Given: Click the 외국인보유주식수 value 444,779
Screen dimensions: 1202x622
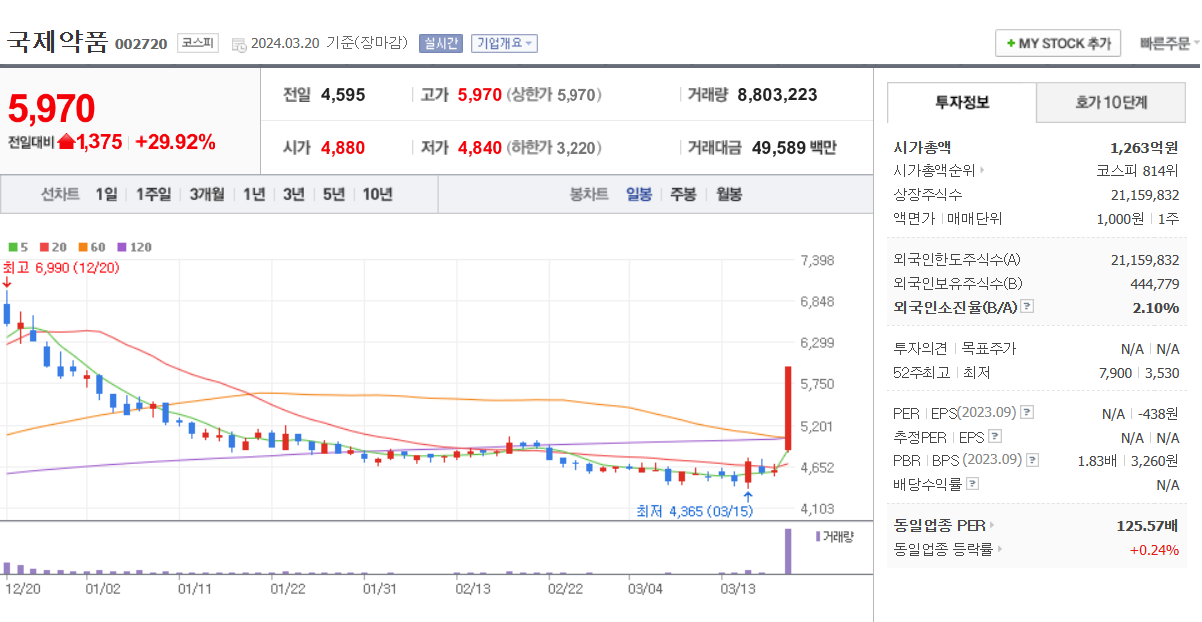Looking at the screenshot, I should click(x=1153, y=284).
